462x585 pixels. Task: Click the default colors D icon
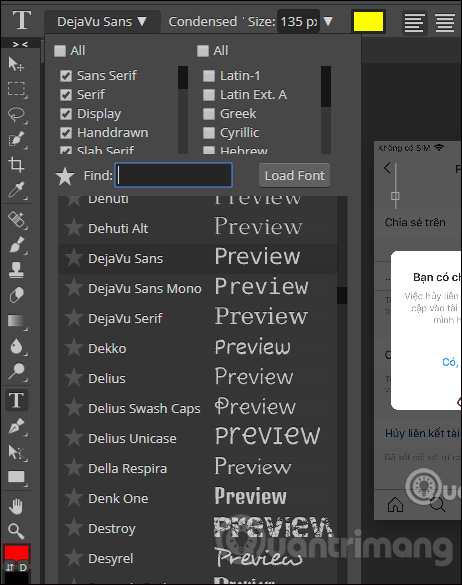coord(23,567)
